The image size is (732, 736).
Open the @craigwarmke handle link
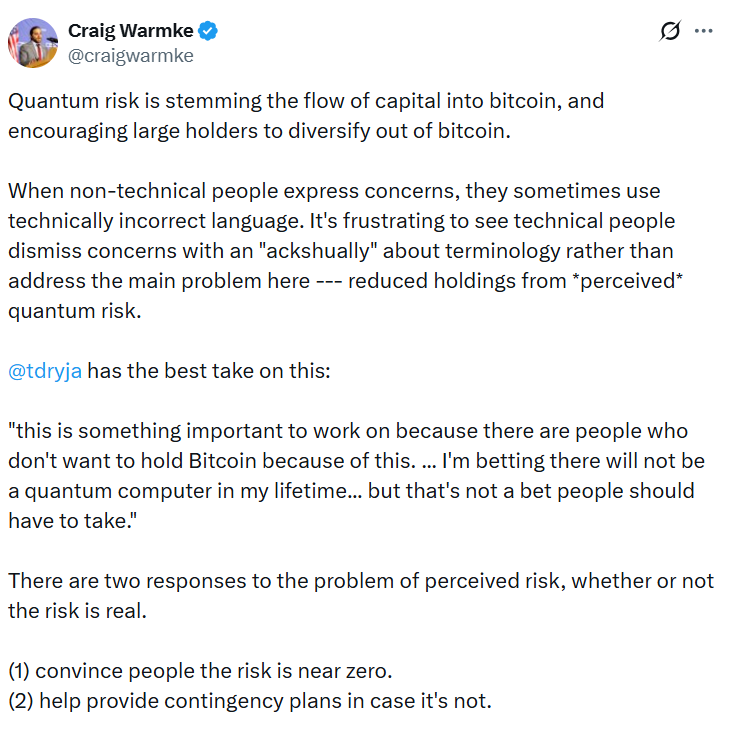click(130, 56)
